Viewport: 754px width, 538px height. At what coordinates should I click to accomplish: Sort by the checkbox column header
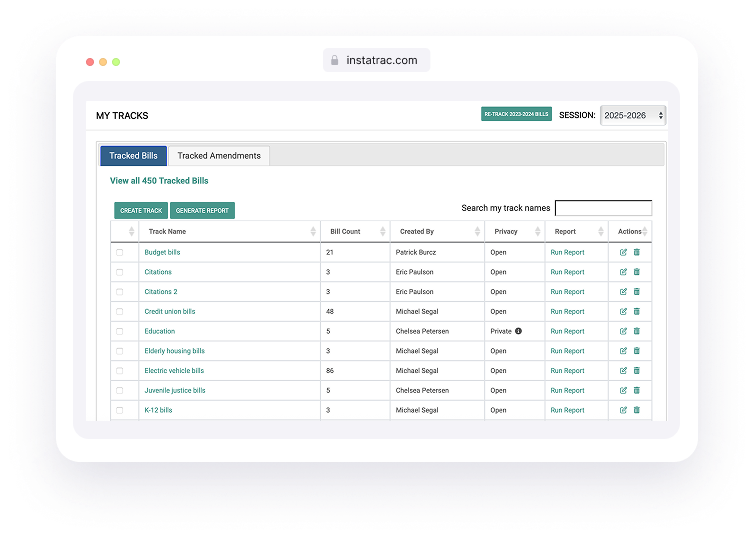click(x=125, y=232)
